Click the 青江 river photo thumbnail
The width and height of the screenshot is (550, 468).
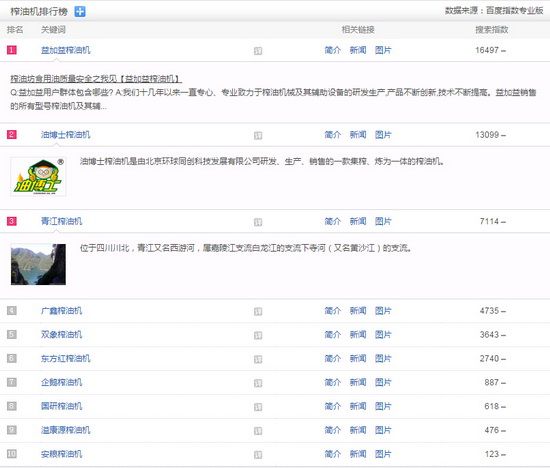38,264
